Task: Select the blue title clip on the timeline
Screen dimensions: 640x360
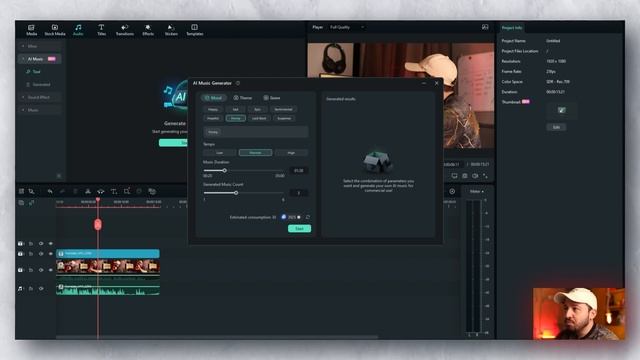Action: [x=108, y=253]
